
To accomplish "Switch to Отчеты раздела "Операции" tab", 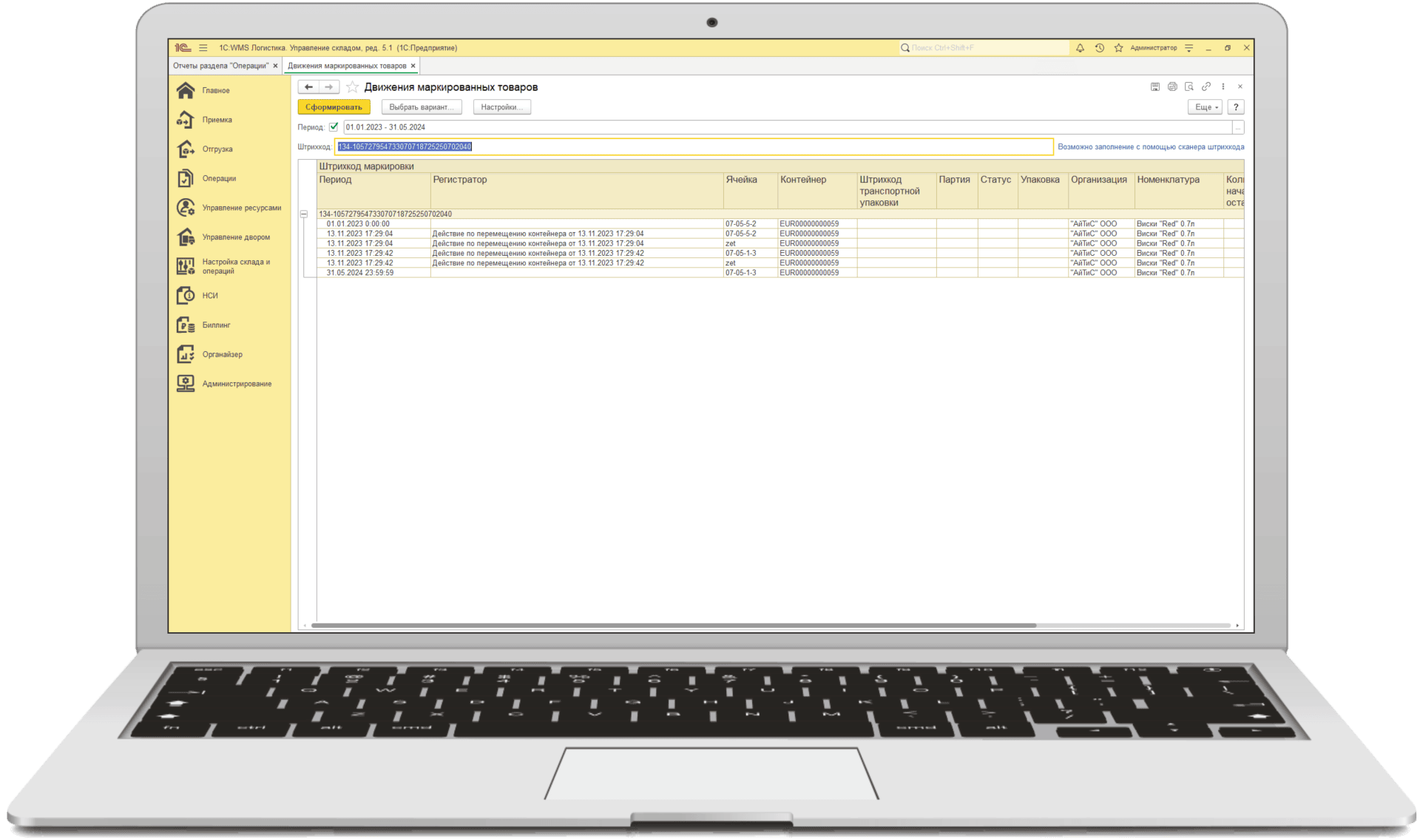I will (220, 66).
